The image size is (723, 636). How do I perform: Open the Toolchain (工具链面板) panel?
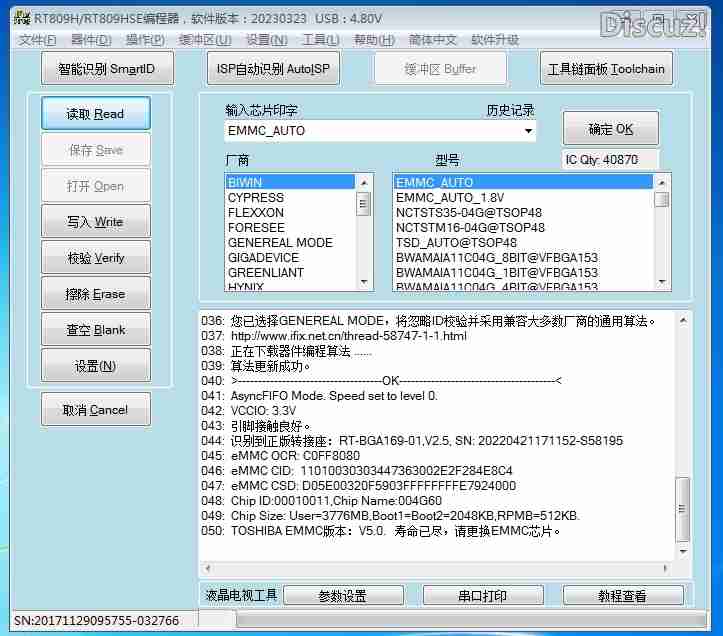(x=606, y=69)
